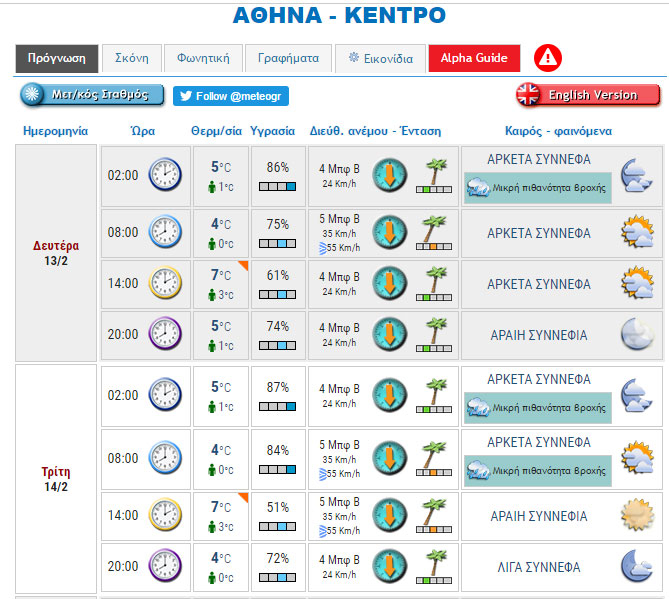Click the clock icon for Monday 02:00
This screenshot has width=669, height=599.
click(165, 175)
